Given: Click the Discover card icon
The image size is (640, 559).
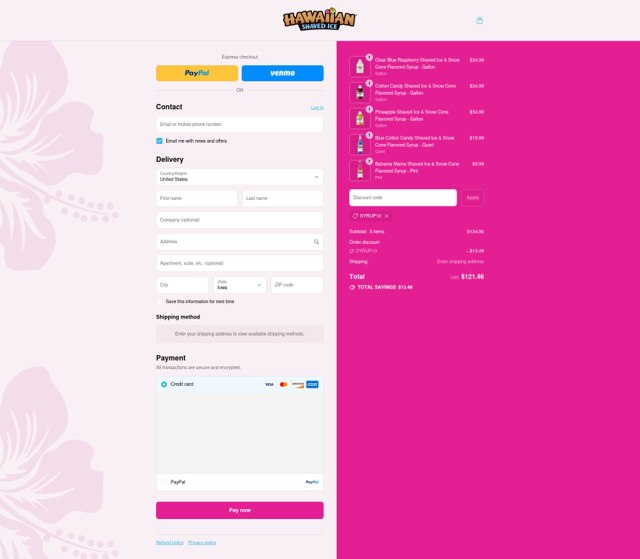Looking at the screenshot, I should [298, 384].
